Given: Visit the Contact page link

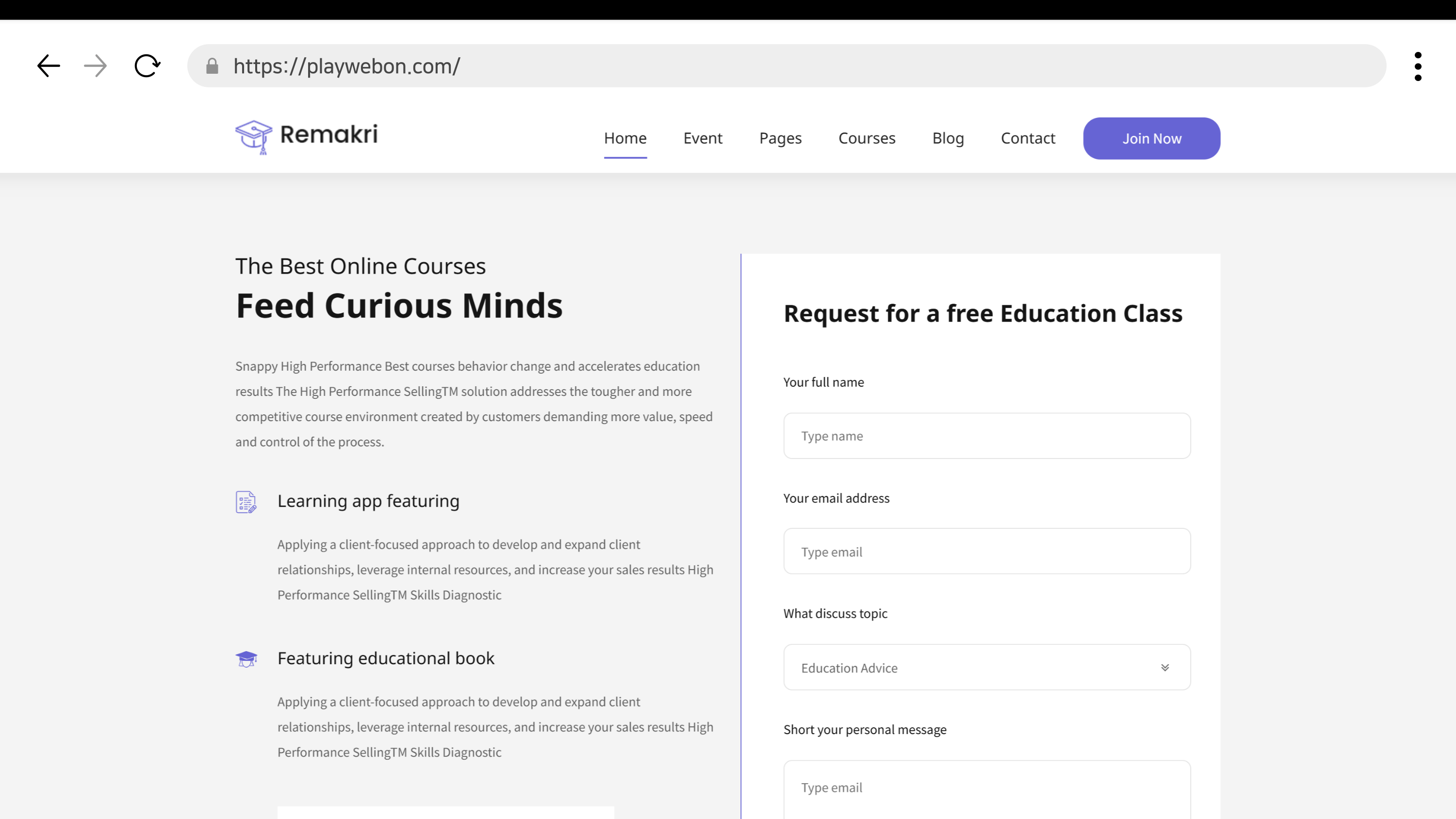Looking at the screenshot, I should pos(1028,138).
